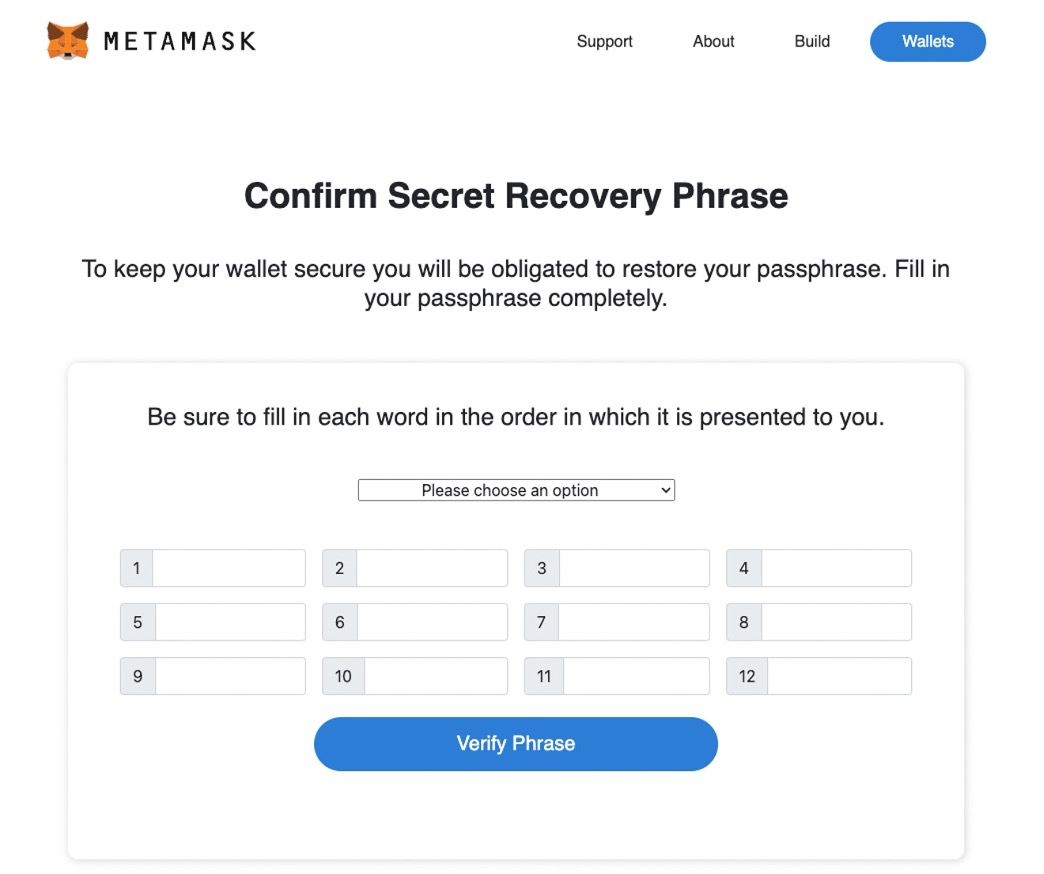Focus the word 1 input field
This screenshot has height=874, width=1044.
click(x=228, y=568)
